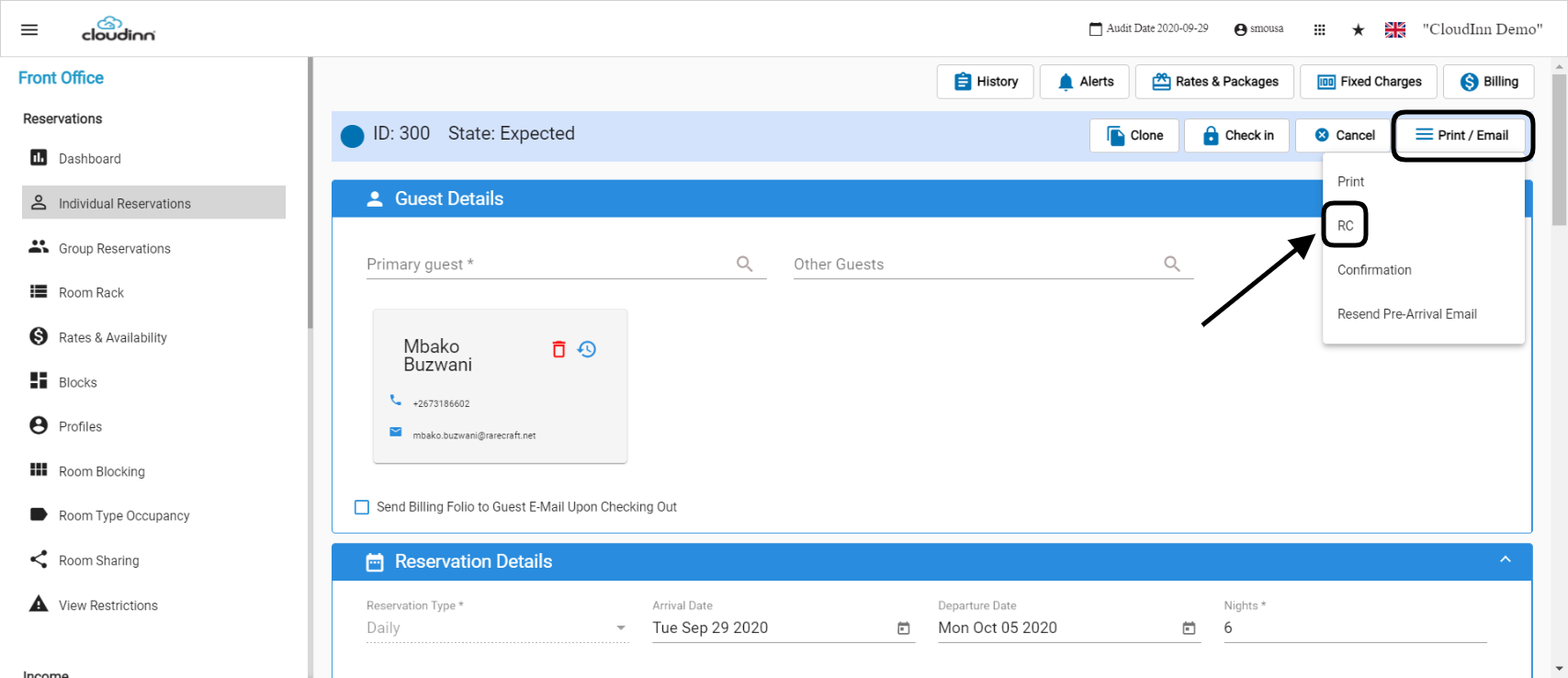Check in the guest
The width and height of the screenshot is (1568, 678).
1237,135
